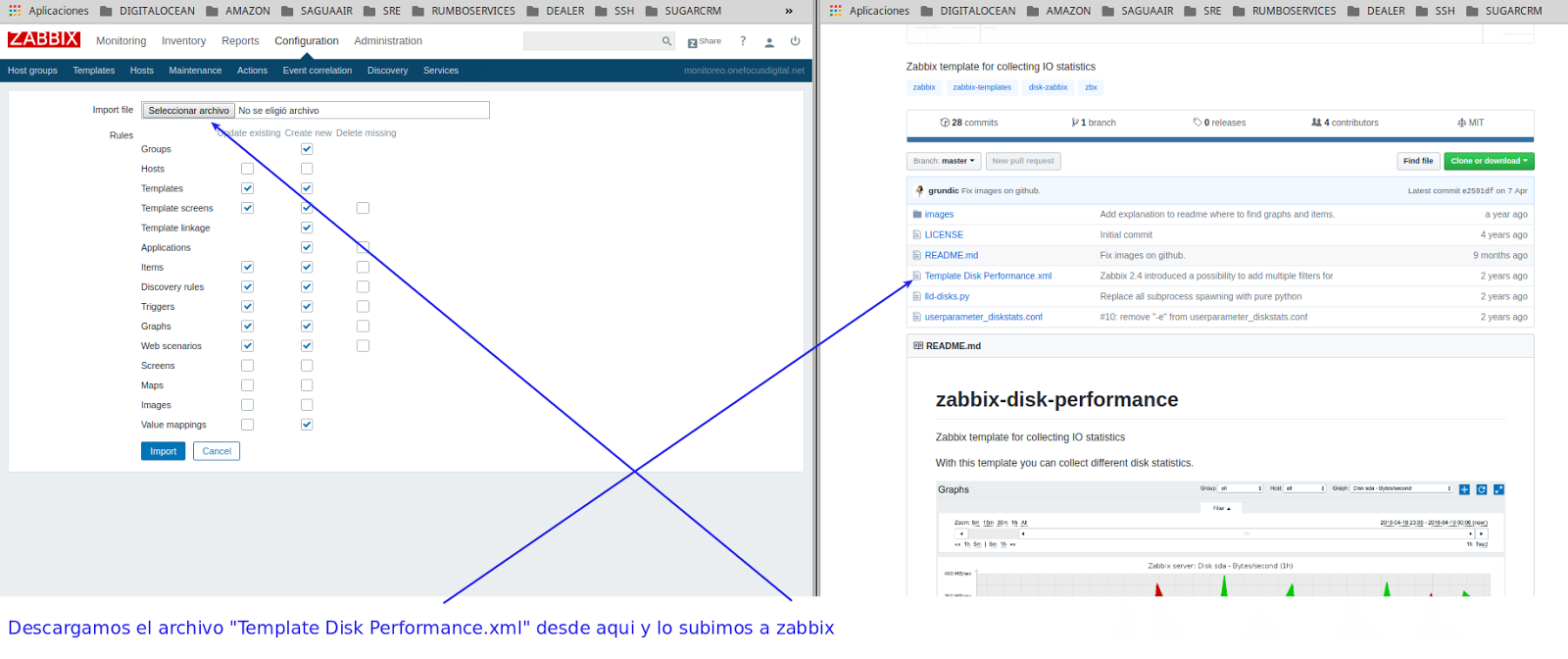Click the search magnifier icon in Zabbix
The width and height of the screenshot is (1568, 659).
click(666, 41)
